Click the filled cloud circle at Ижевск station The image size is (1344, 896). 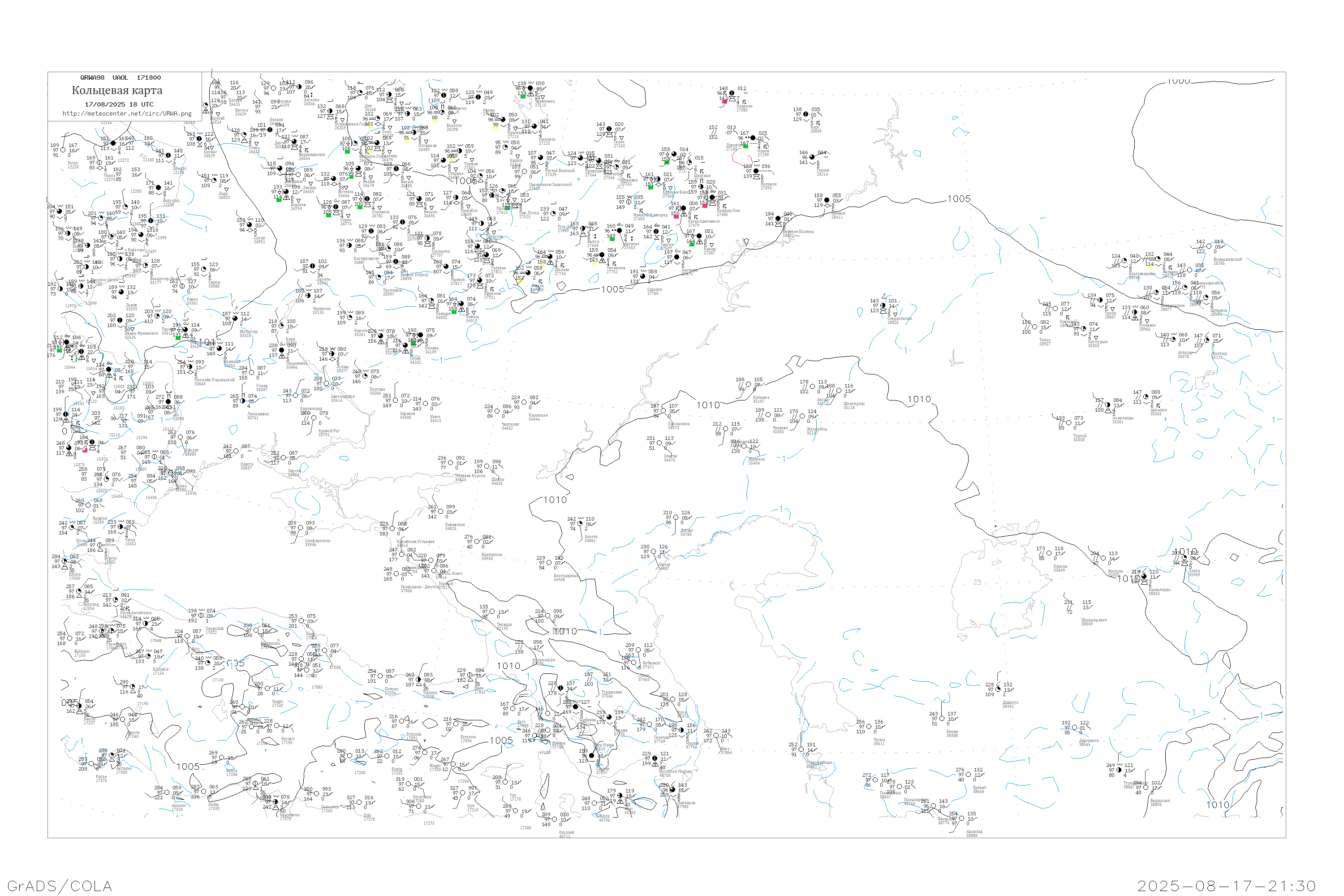826,201
